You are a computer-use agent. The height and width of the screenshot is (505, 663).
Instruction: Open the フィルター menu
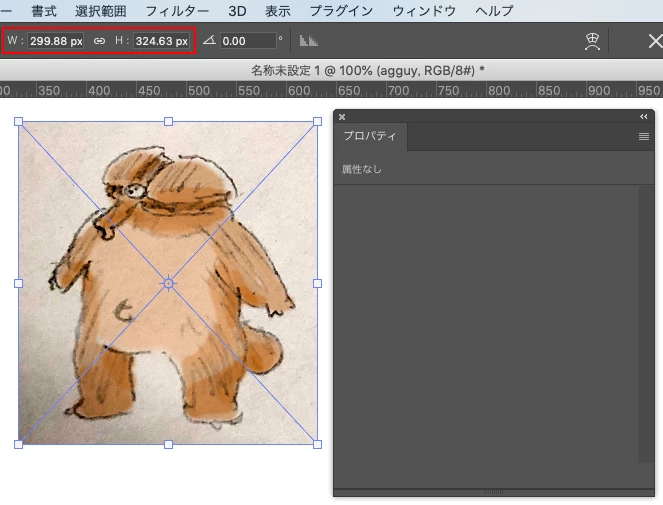coord(177,11)
